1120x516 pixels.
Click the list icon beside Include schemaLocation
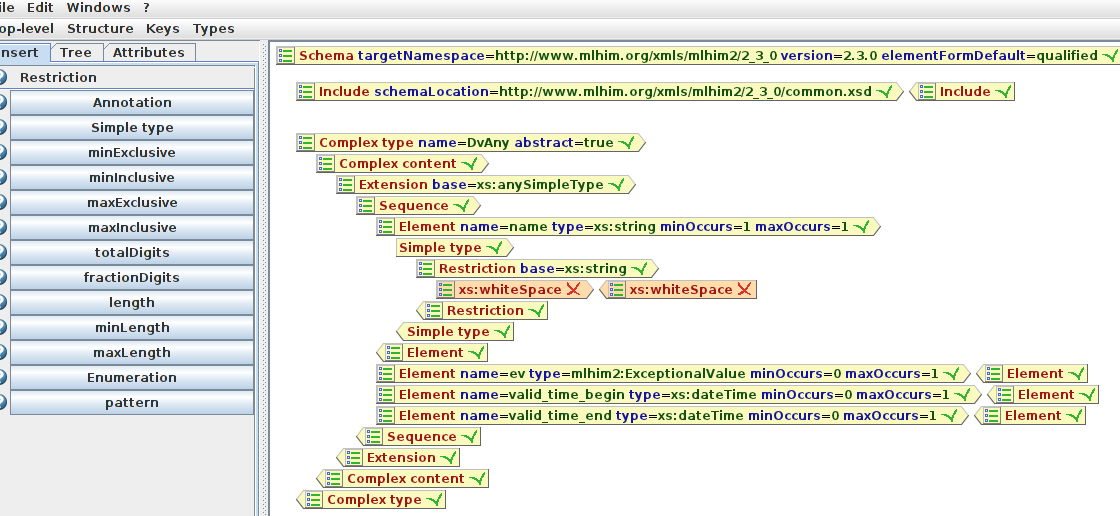[306, 92]
